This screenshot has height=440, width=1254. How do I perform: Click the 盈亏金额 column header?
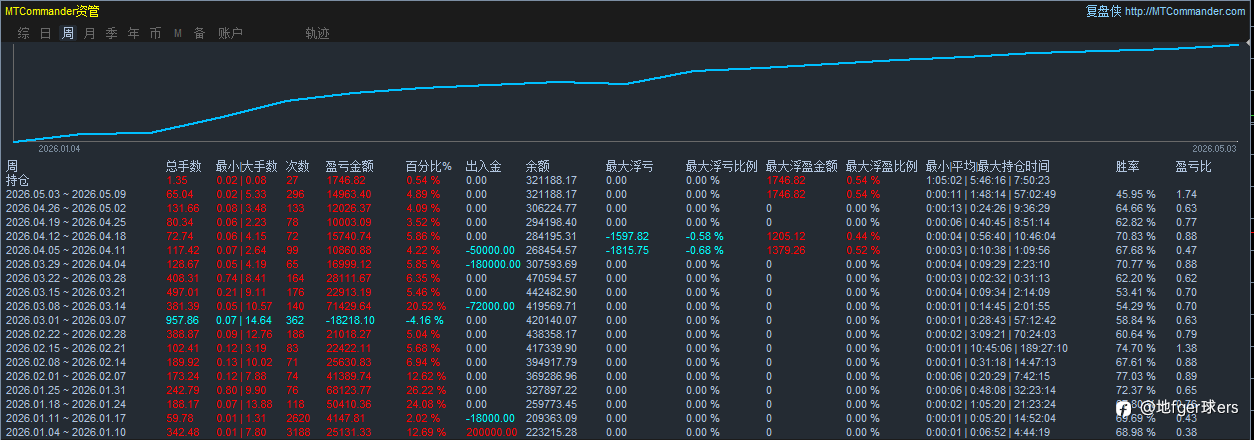click(350, 167)
